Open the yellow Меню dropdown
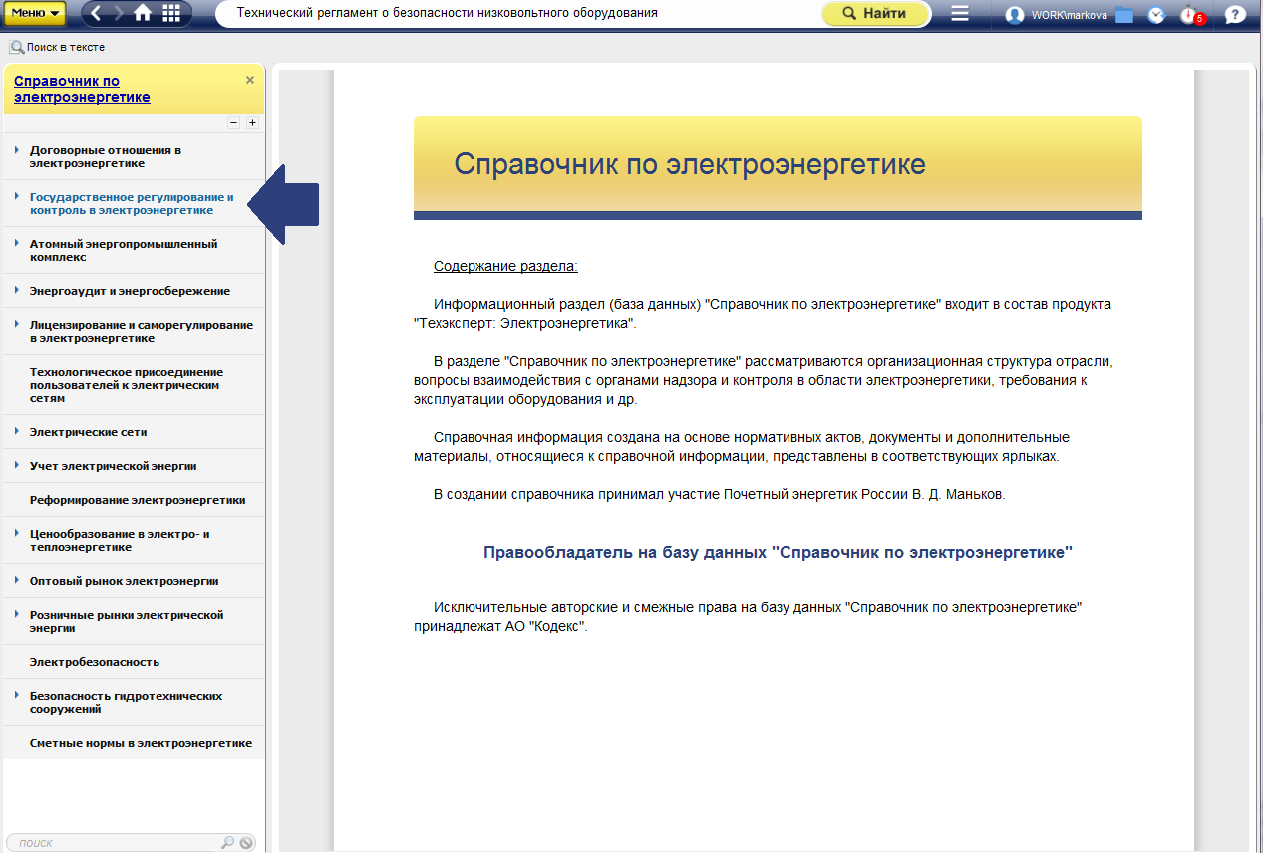Viewport: 1263px width, 853px height. 37,13
